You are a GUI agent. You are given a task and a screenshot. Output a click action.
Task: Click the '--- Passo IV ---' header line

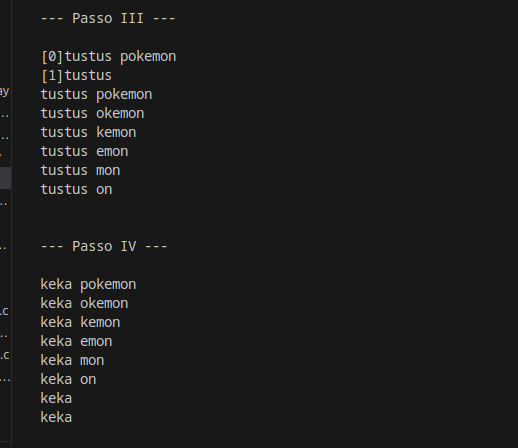click(104, 246)
